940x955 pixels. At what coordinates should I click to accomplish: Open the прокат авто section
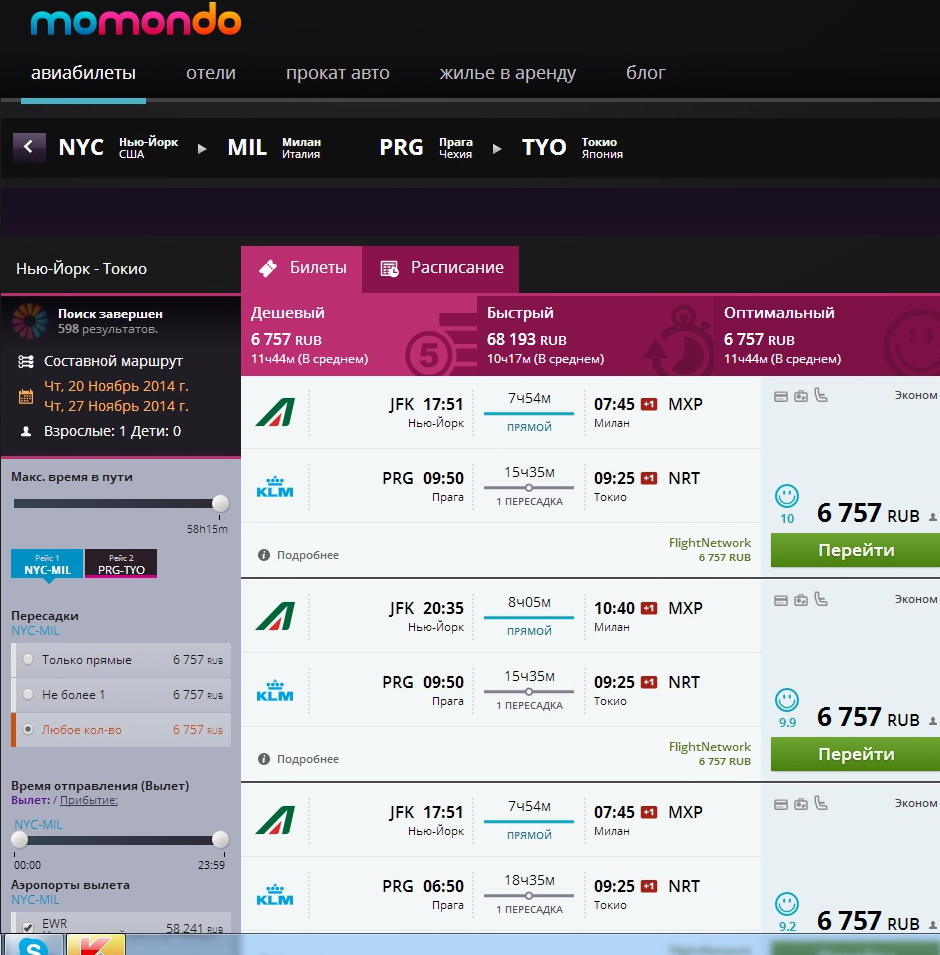pyautogui.click(x=337, y=72)
